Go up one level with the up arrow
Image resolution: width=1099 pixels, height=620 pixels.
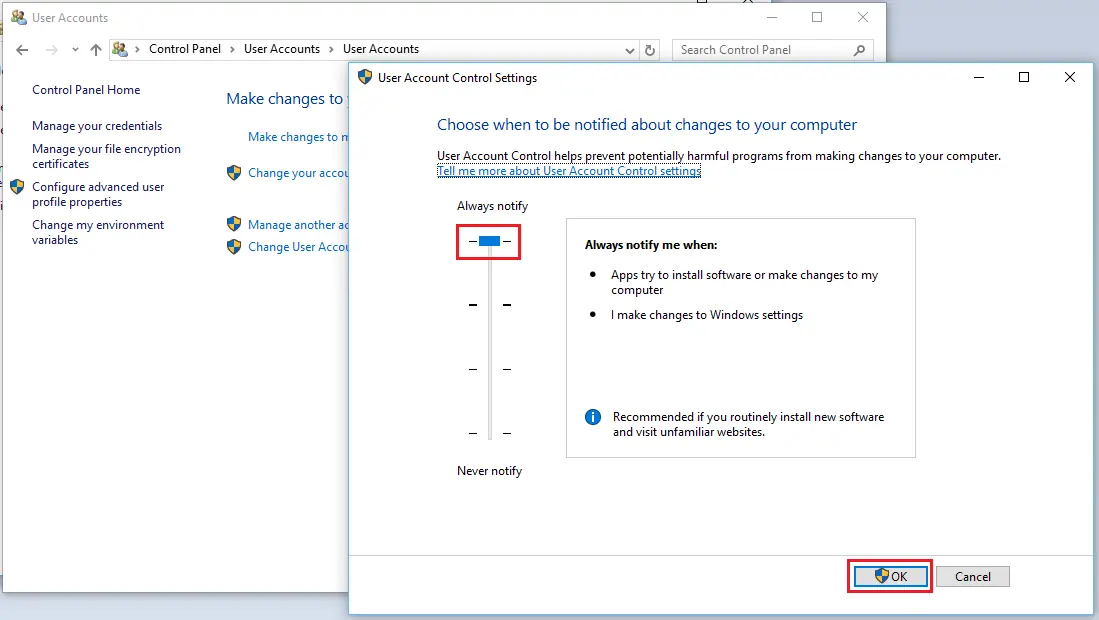[96, 50]
